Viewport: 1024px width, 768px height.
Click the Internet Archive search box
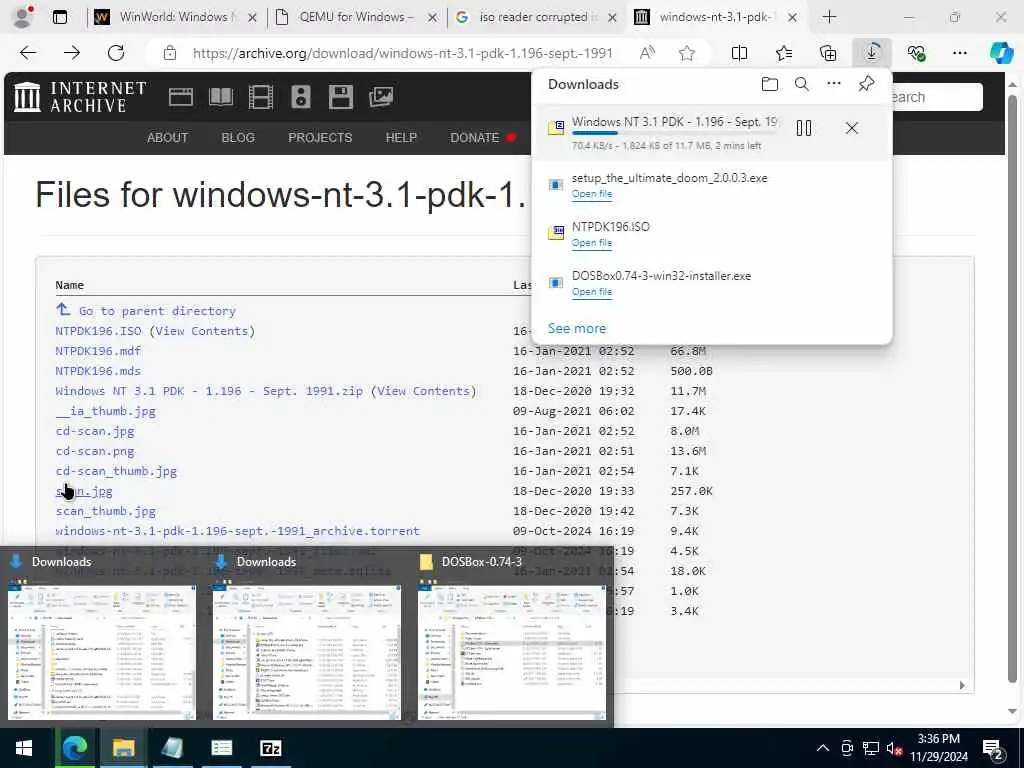pos(938,97)
